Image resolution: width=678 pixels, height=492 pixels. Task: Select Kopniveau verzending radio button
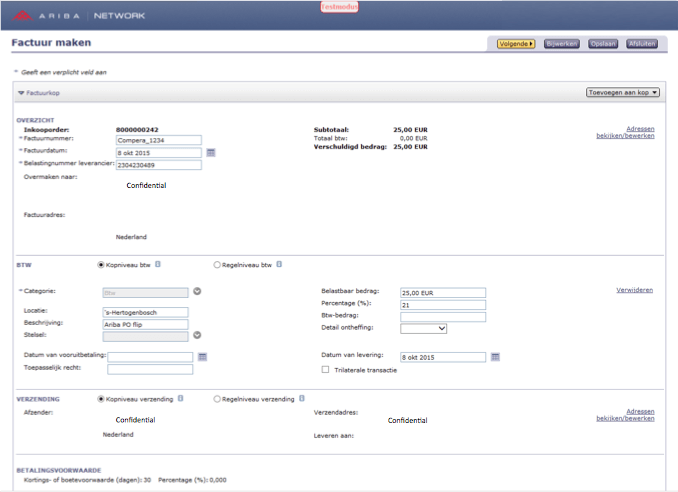[x=101, y=399]
